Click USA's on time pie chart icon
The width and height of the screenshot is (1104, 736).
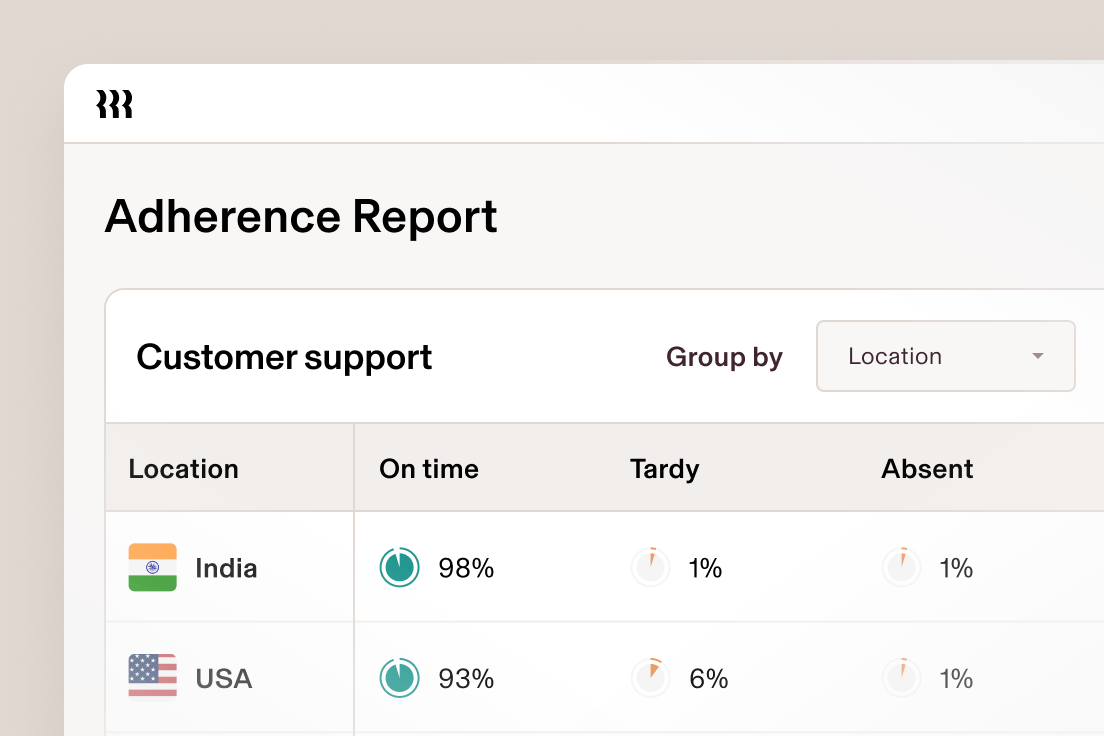tap(399, 678)
